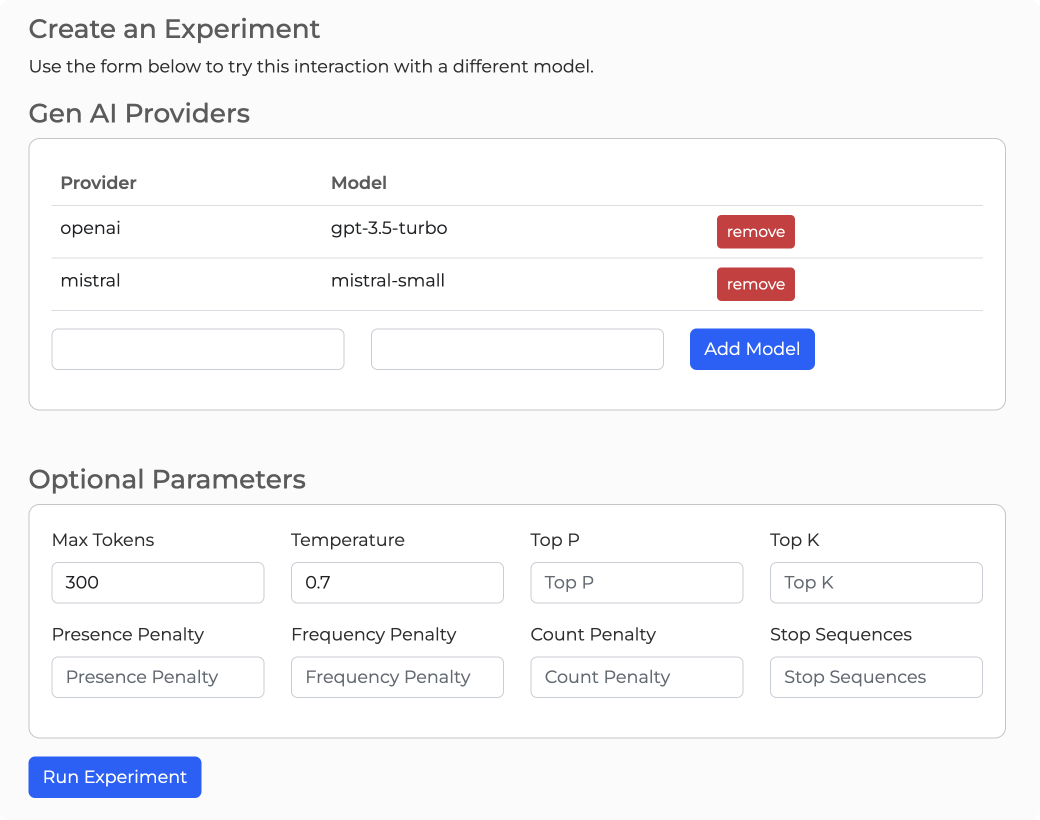Run the experiment
Screen dimensions: 1040x820
(115, 777)
